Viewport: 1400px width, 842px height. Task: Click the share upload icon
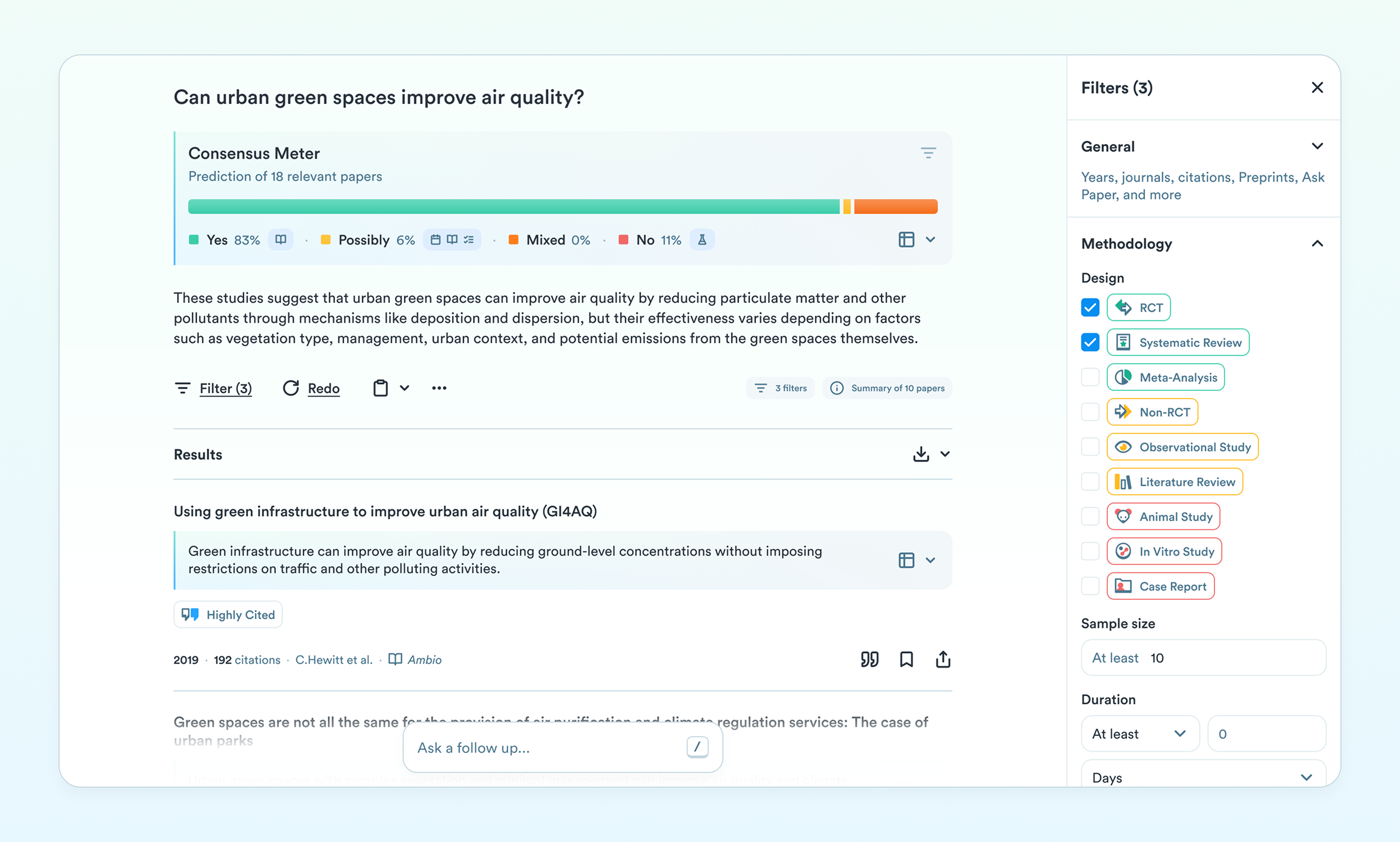click(x=943, y=659)
